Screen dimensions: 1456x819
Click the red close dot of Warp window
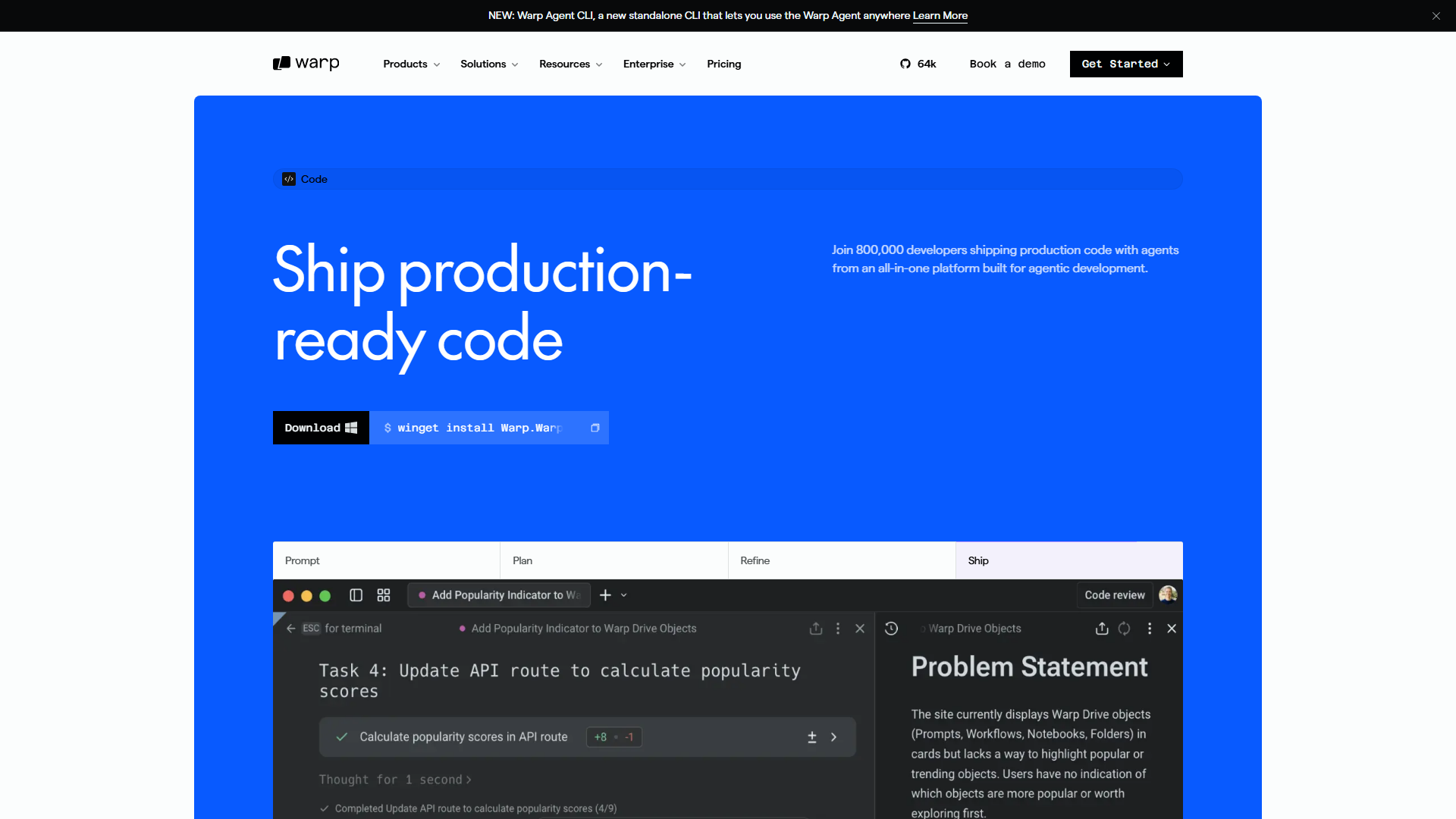[288, 596]
